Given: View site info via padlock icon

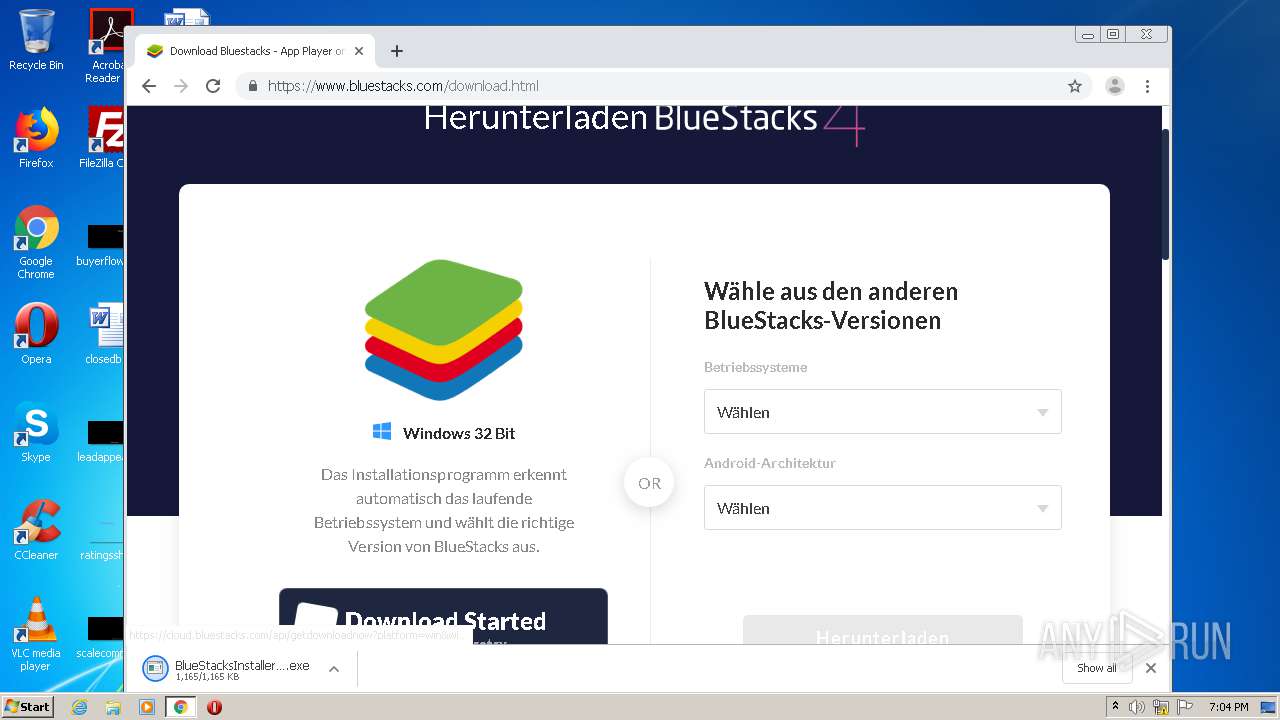Looking at the screenshot, I should 253,86.
